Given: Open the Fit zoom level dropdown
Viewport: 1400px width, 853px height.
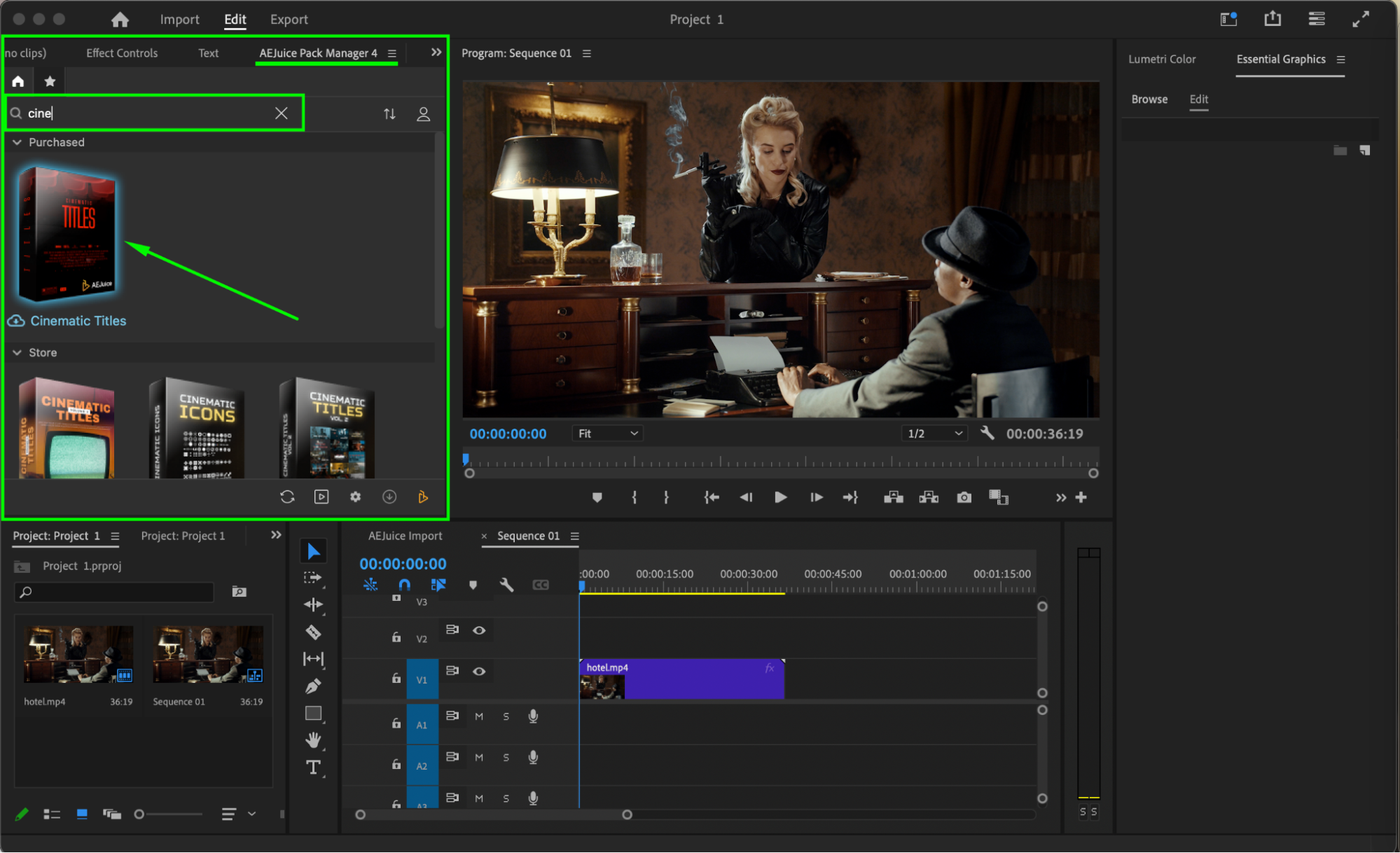Looking at the screenshot, I should [607, 434].
